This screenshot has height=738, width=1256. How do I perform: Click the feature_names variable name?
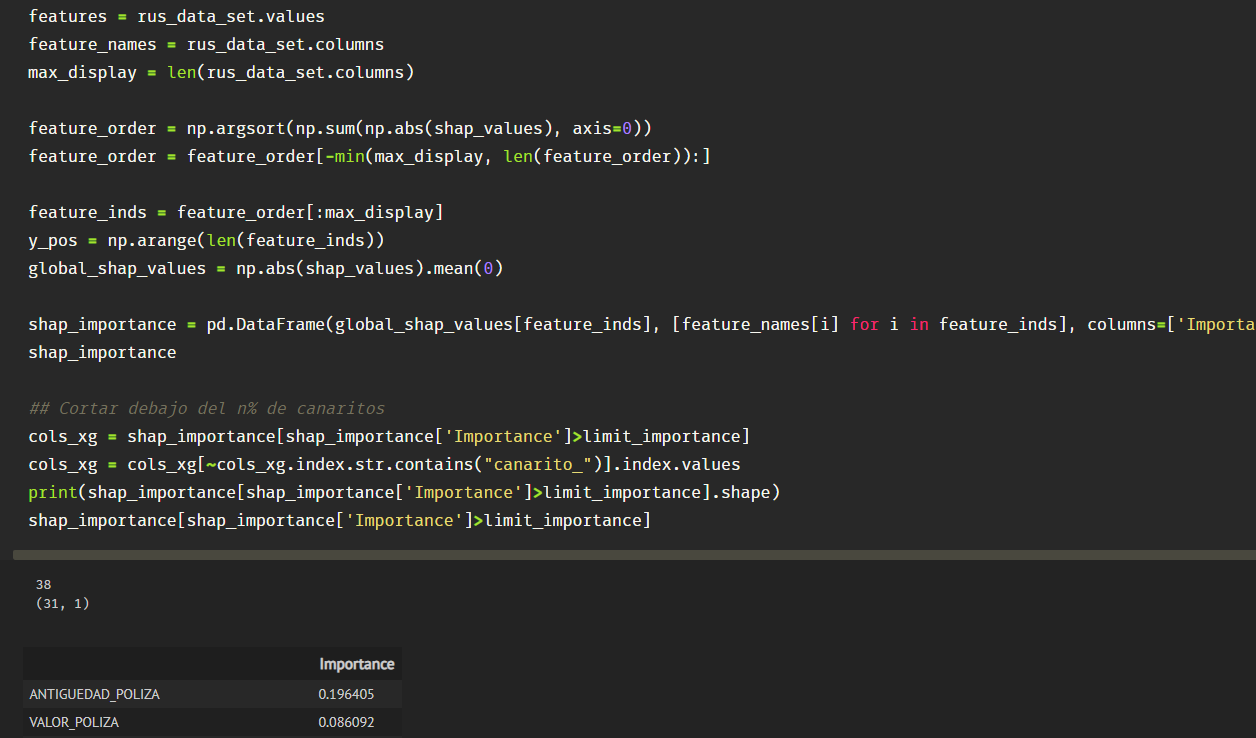click(92, 44)
